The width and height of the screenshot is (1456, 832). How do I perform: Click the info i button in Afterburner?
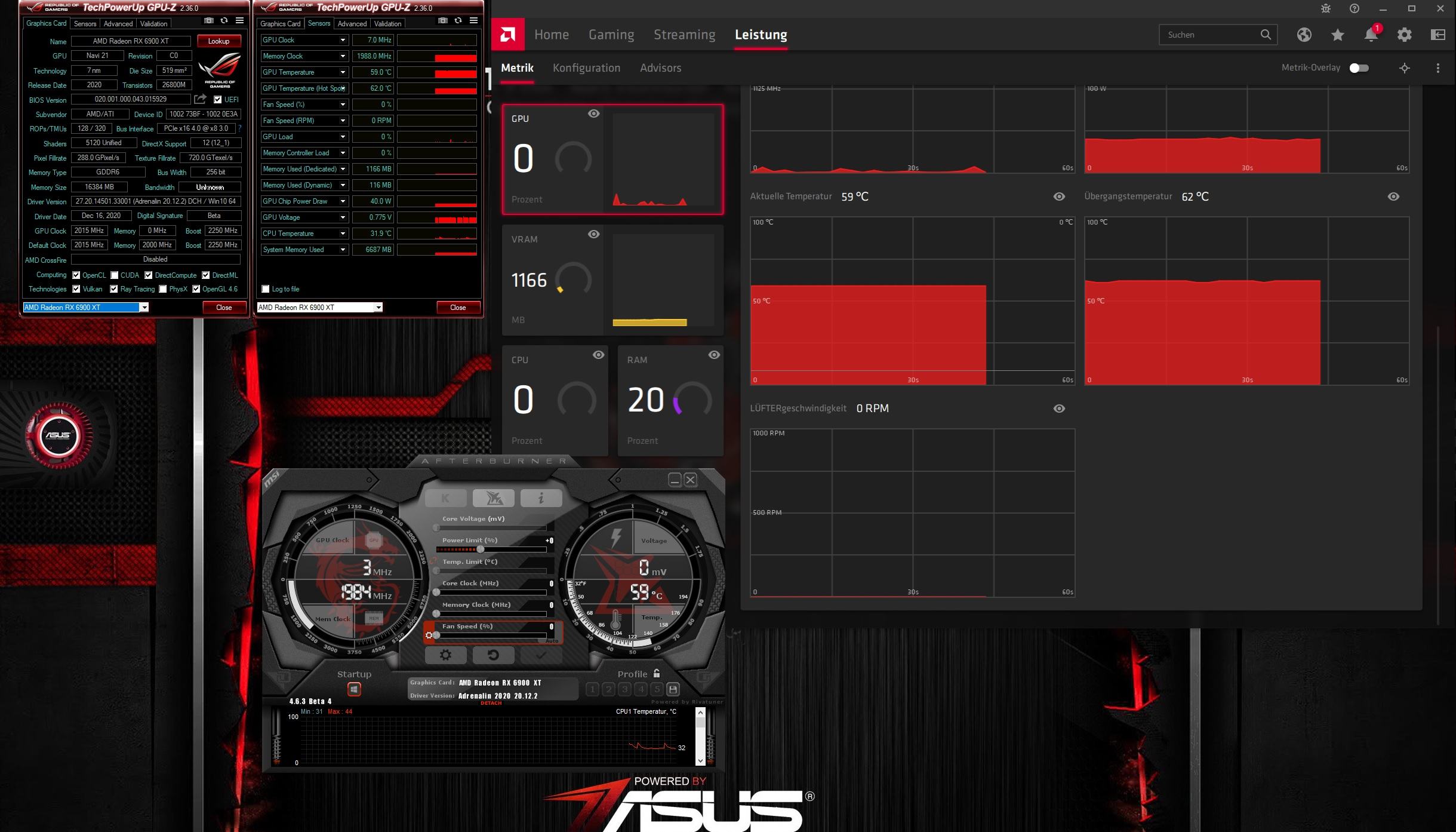coord(541,498)
